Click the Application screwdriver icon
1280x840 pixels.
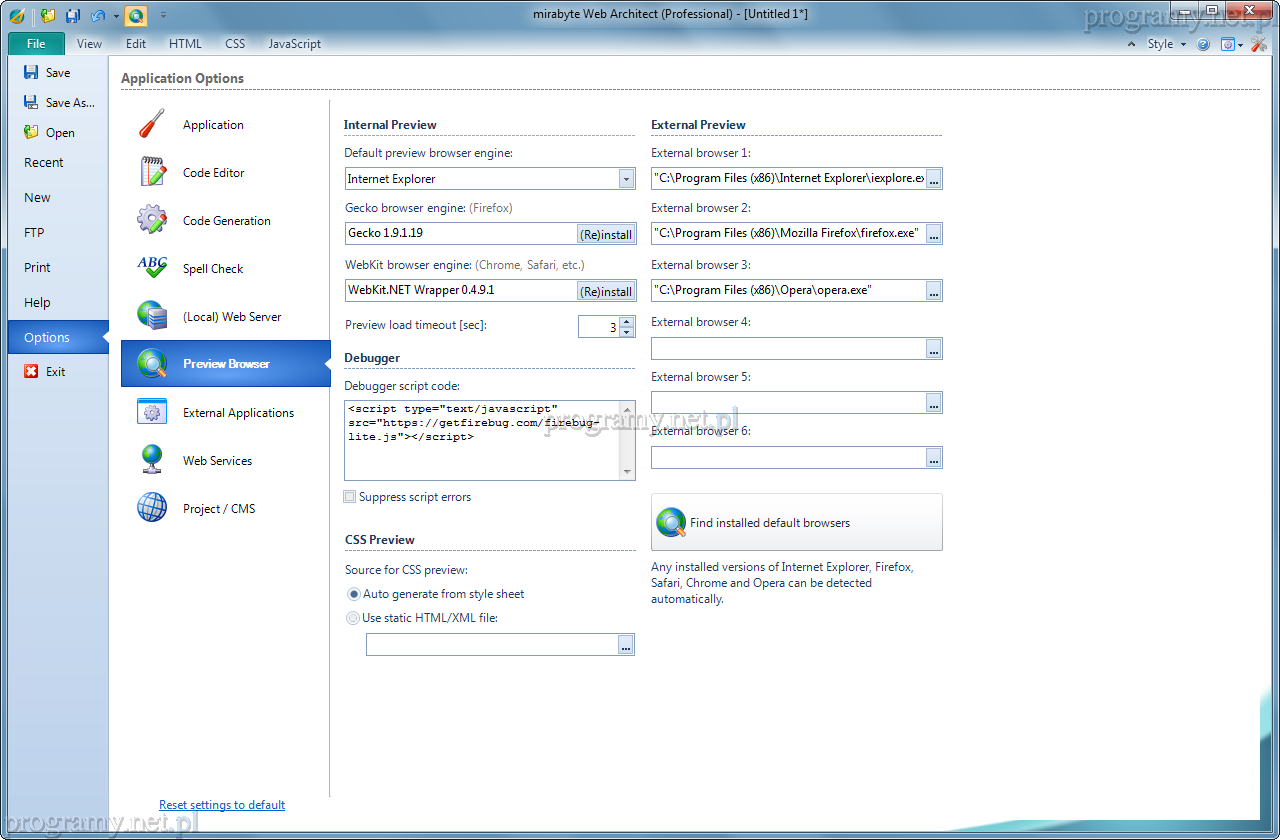pos(152,124)
